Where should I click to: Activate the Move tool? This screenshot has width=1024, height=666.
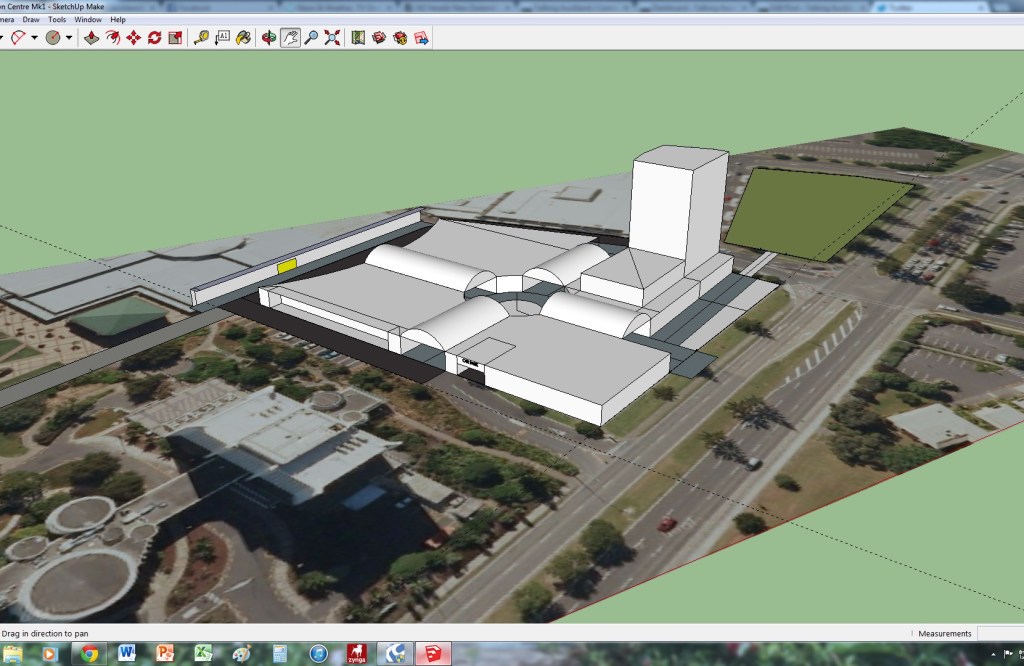click(133, 38)
